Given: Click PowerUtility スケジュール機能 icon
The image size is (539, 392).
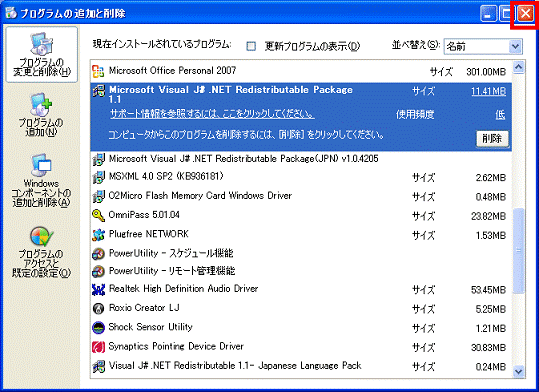Looking at the screenshot, I should click(98, 254).
